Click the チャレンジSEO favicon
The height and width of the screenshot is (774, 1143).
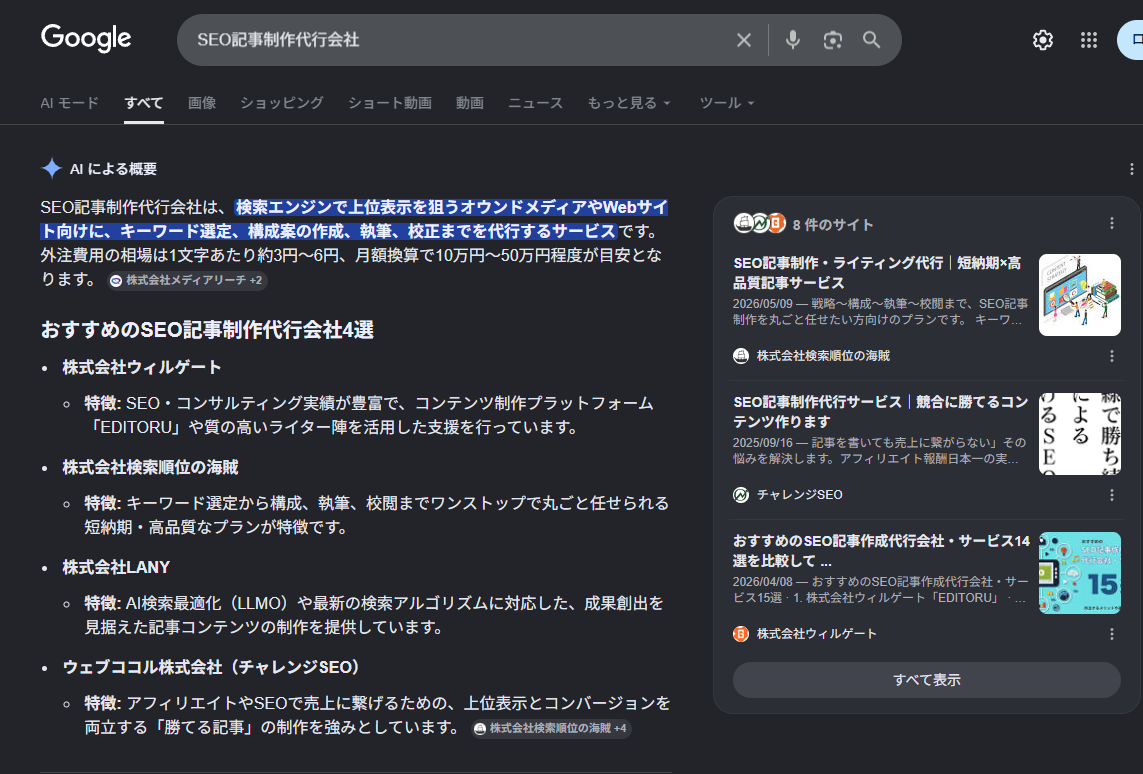click(x=741, y=495)
